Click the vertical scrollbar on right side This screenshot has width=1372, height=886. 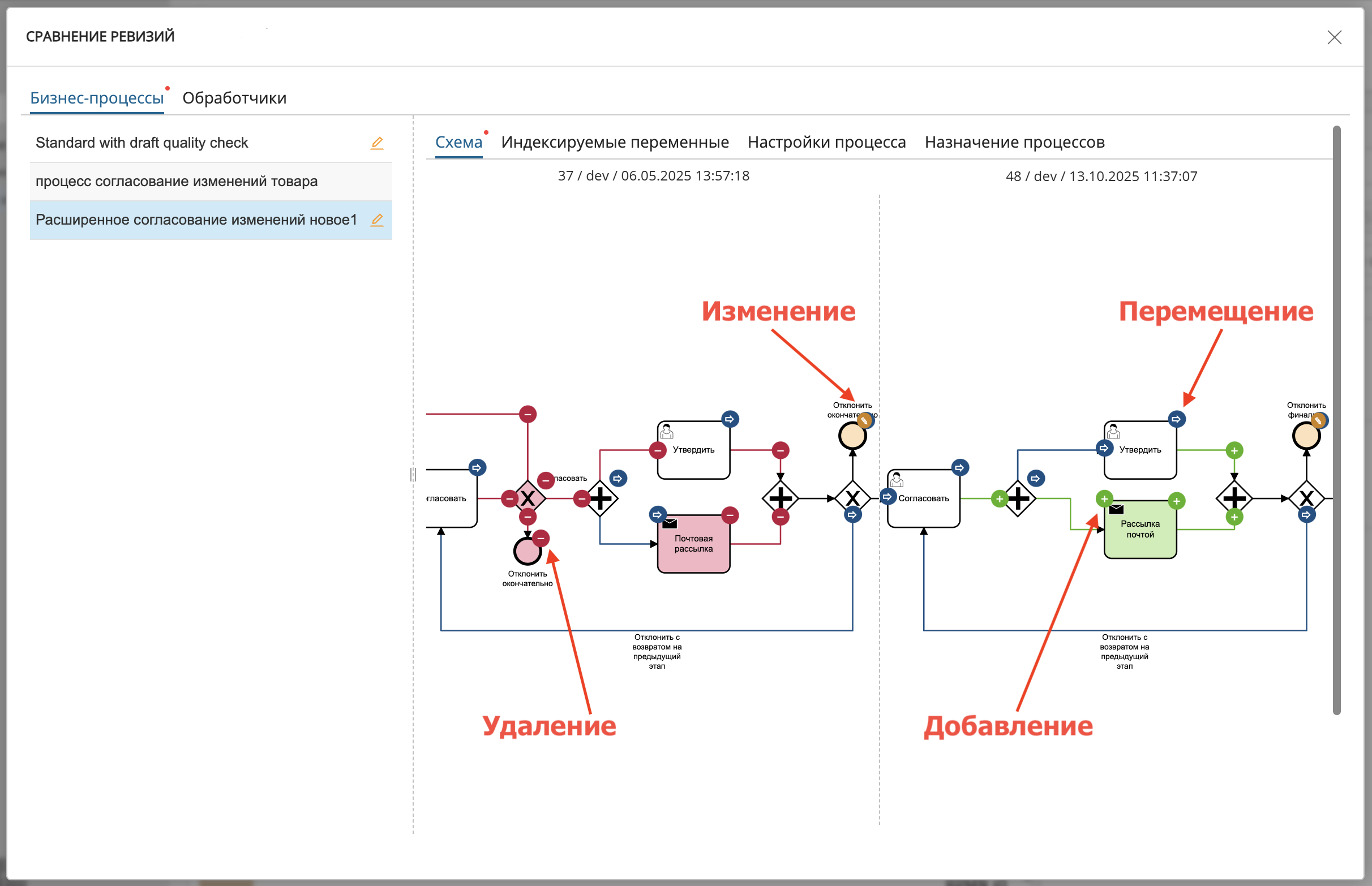1336,420
